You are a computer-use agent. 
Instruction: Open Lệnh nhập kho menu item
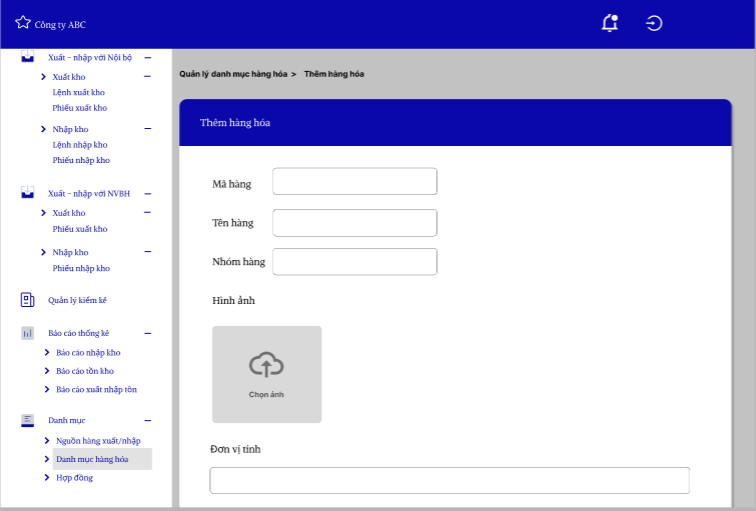click(x=80, y=145)
